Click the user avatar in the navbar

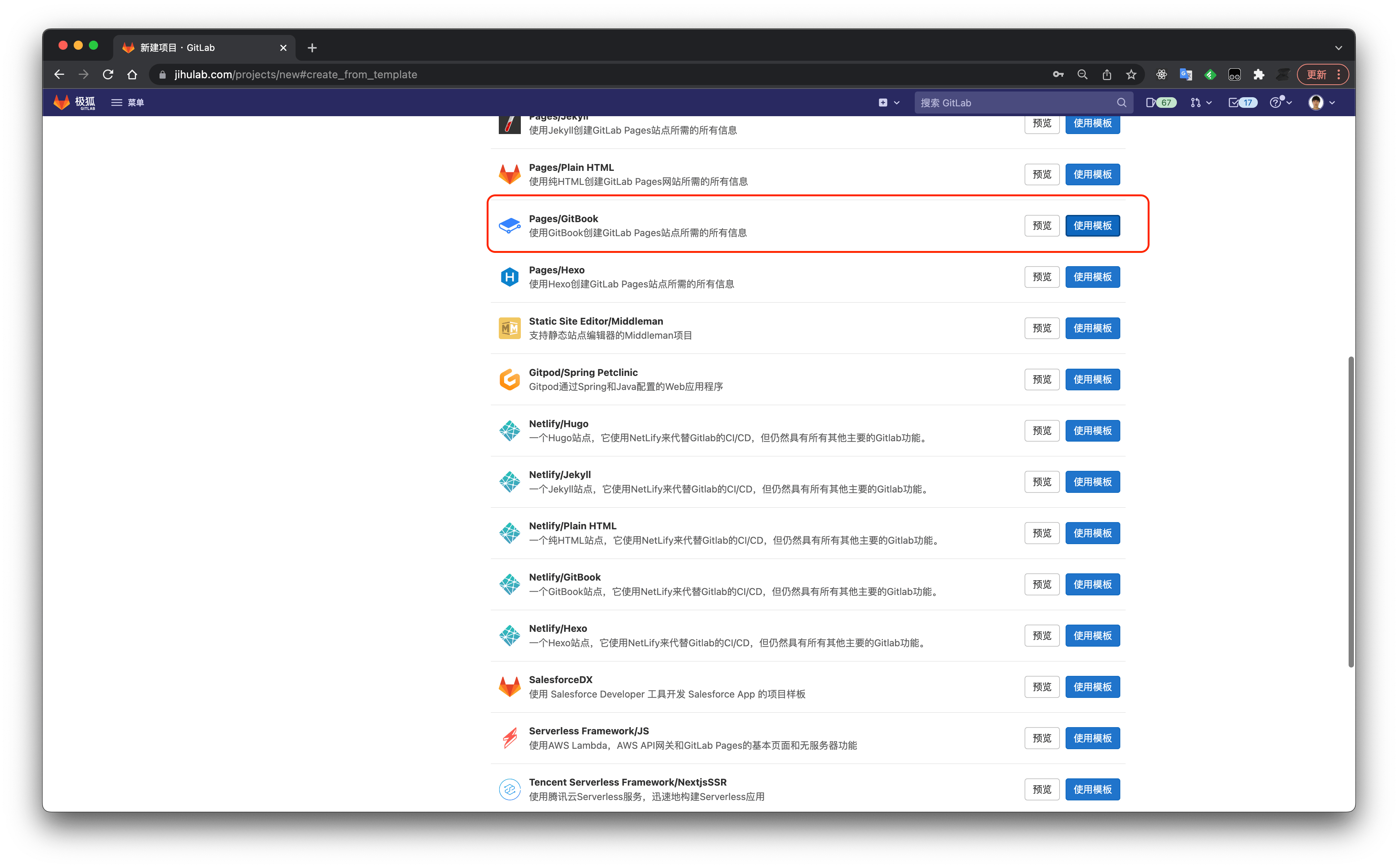pyautogui.click(x=1316, y=102)
